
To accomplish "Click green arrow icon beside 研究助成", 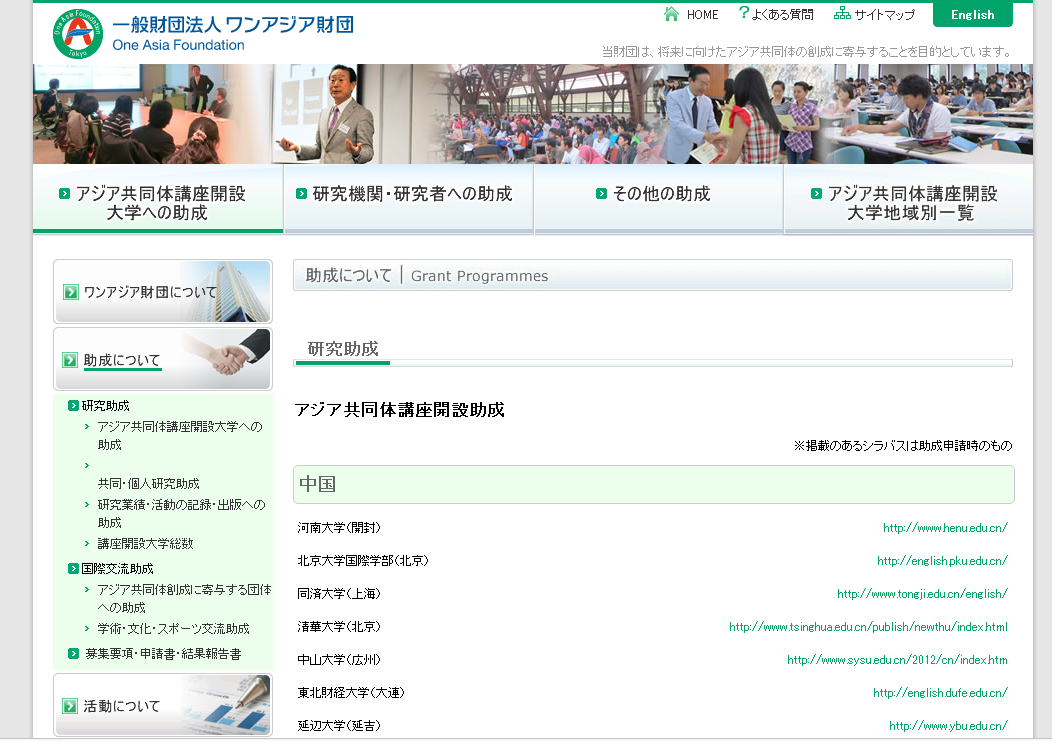I will pos(73,406).
